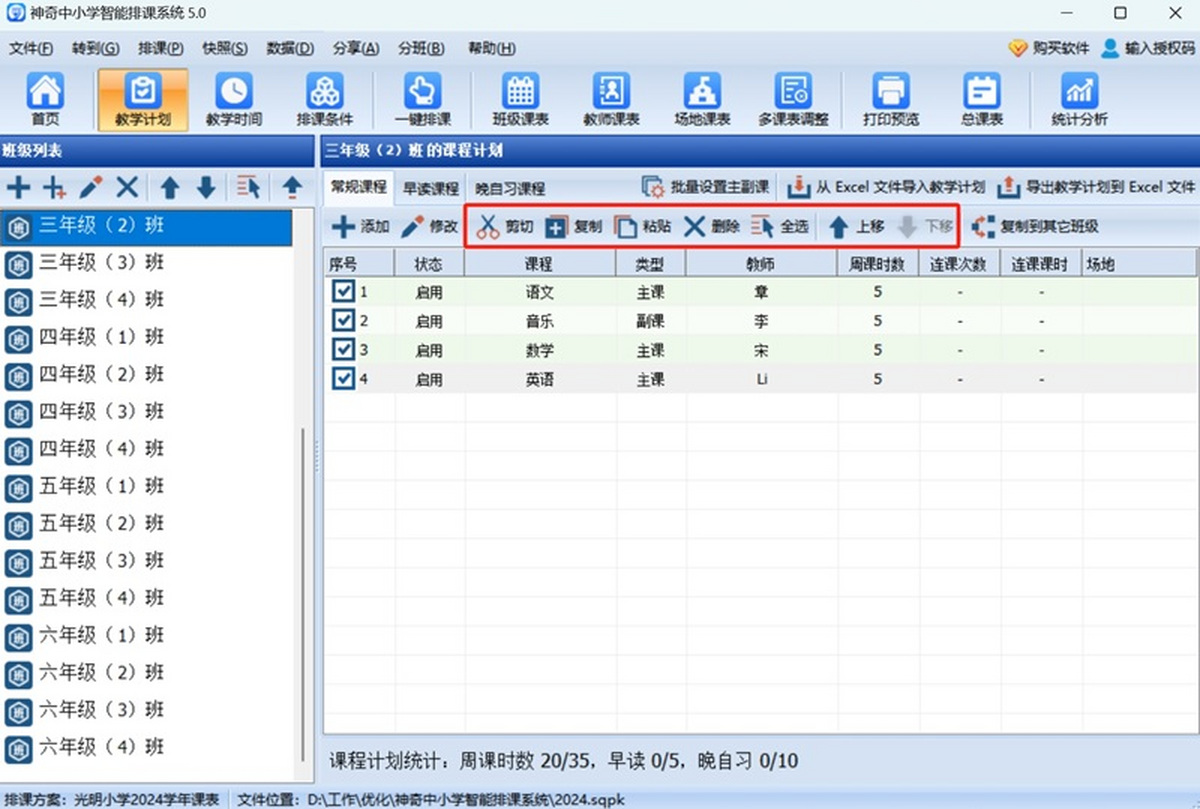Image resolution: width=1200 pixels, height=809 pixels.
Task: Uncheck row 3 数学 checkbox
Action: 343,350
